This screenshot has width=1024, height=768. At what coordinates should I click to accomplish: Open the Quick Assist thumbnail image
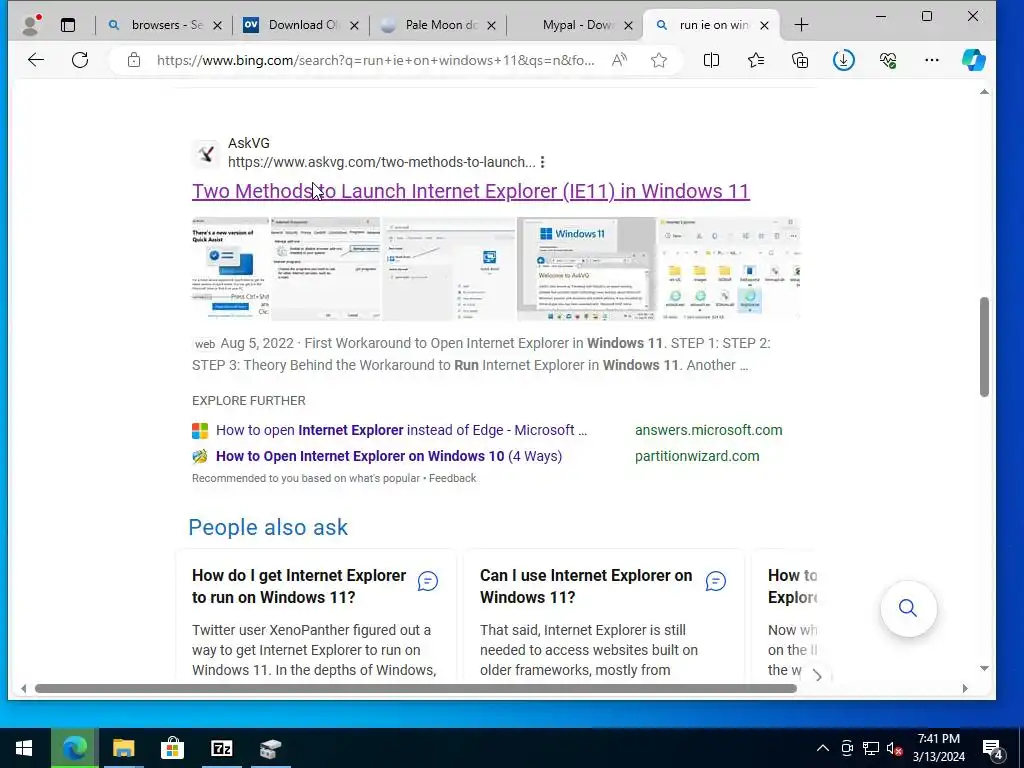pos(231,268)
